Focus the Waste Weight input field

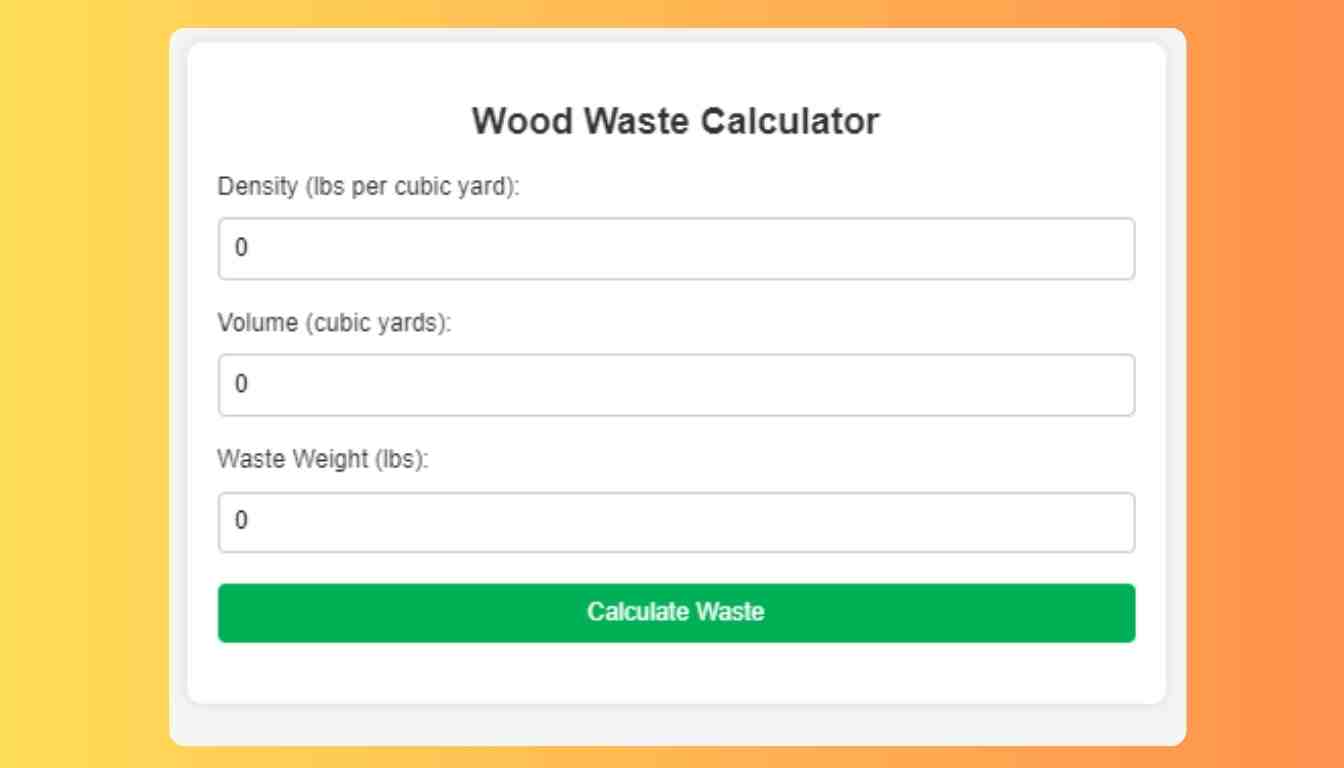coord(675,521)
